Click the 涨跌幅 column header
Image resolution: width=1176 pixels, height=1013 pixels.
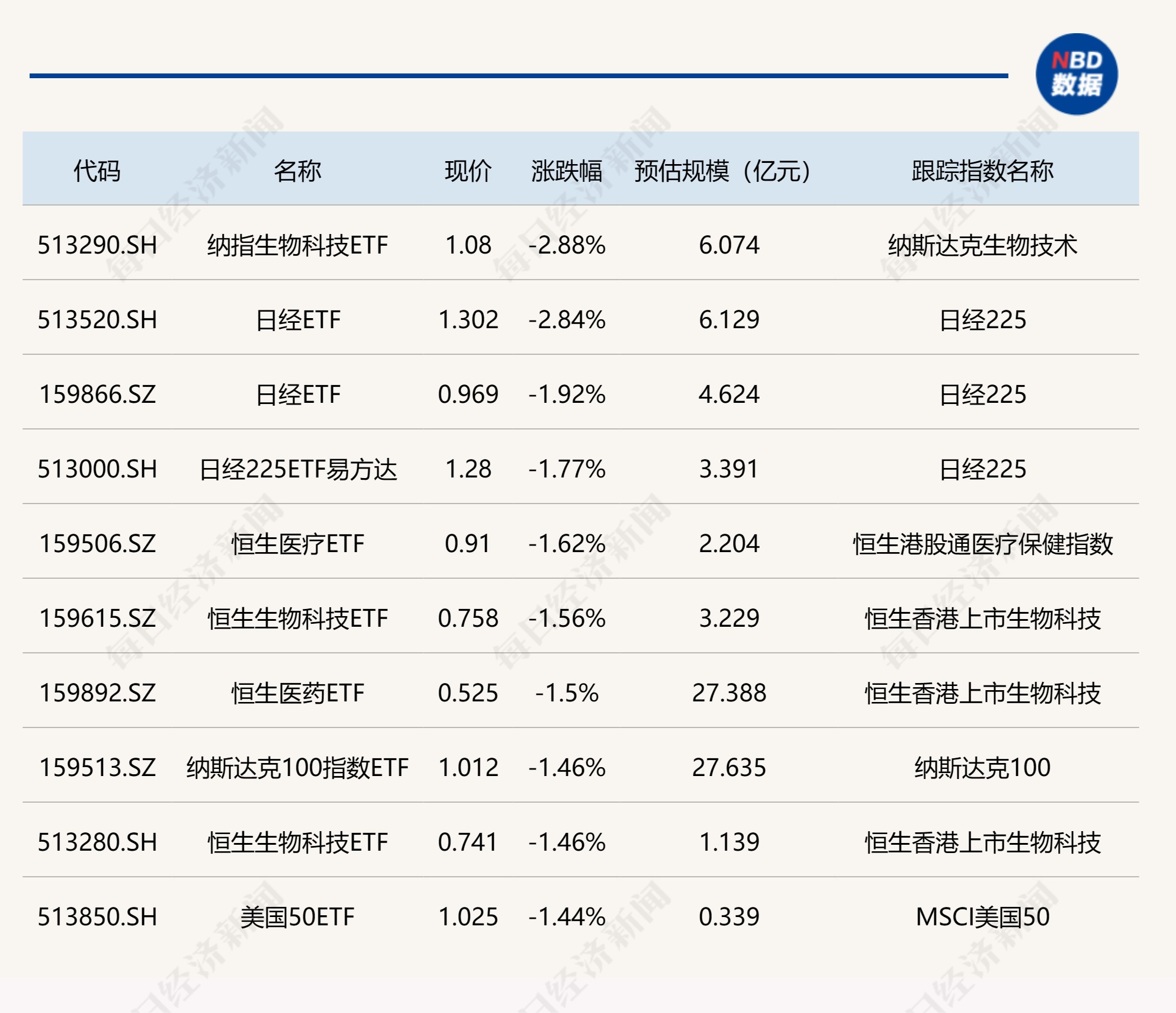[567, 171]
